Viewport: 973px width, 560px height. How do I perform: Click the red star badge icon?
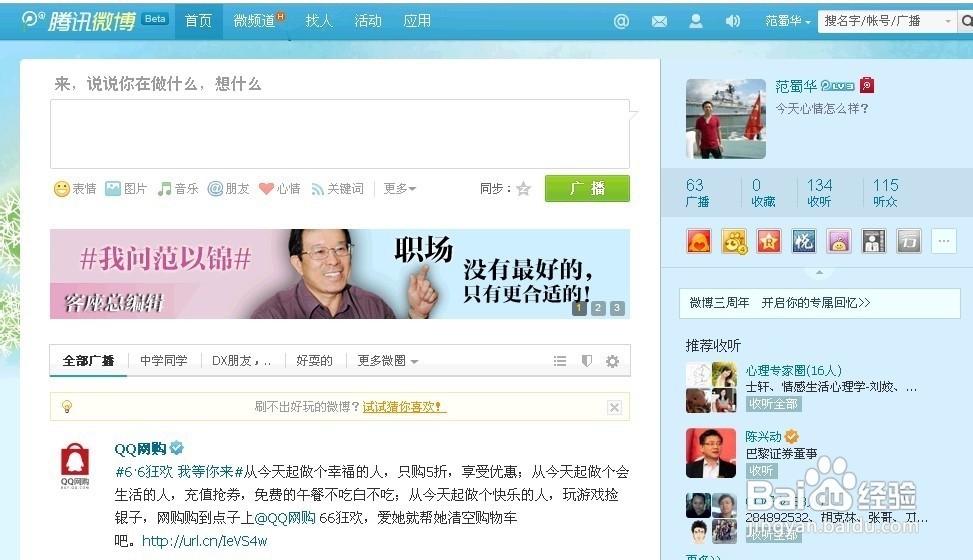pos(769,241)
